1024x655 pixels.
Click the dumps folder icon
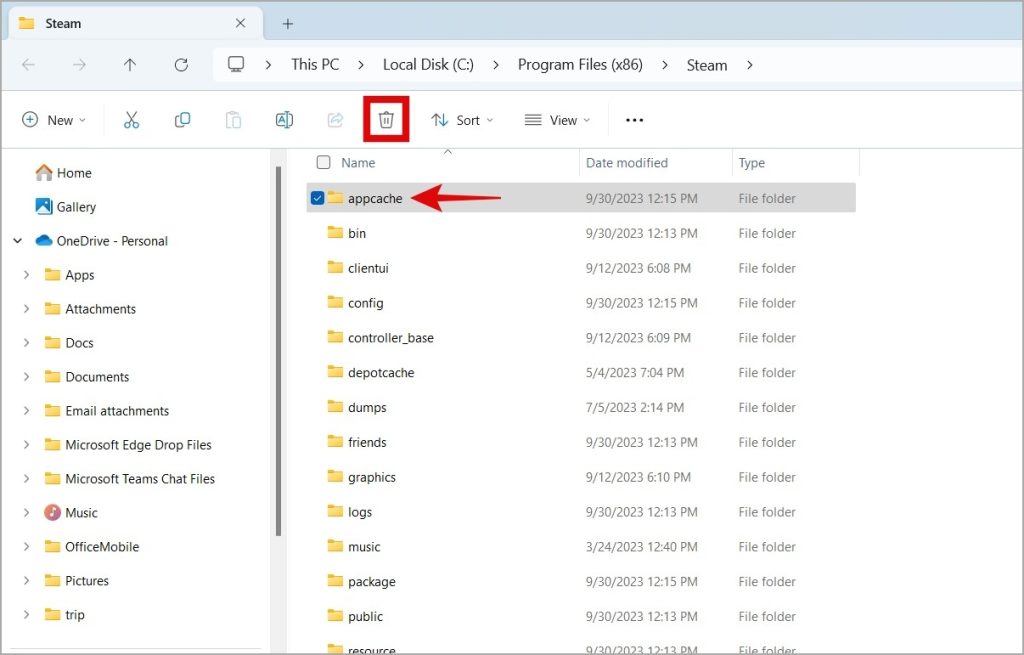(335, 407)
